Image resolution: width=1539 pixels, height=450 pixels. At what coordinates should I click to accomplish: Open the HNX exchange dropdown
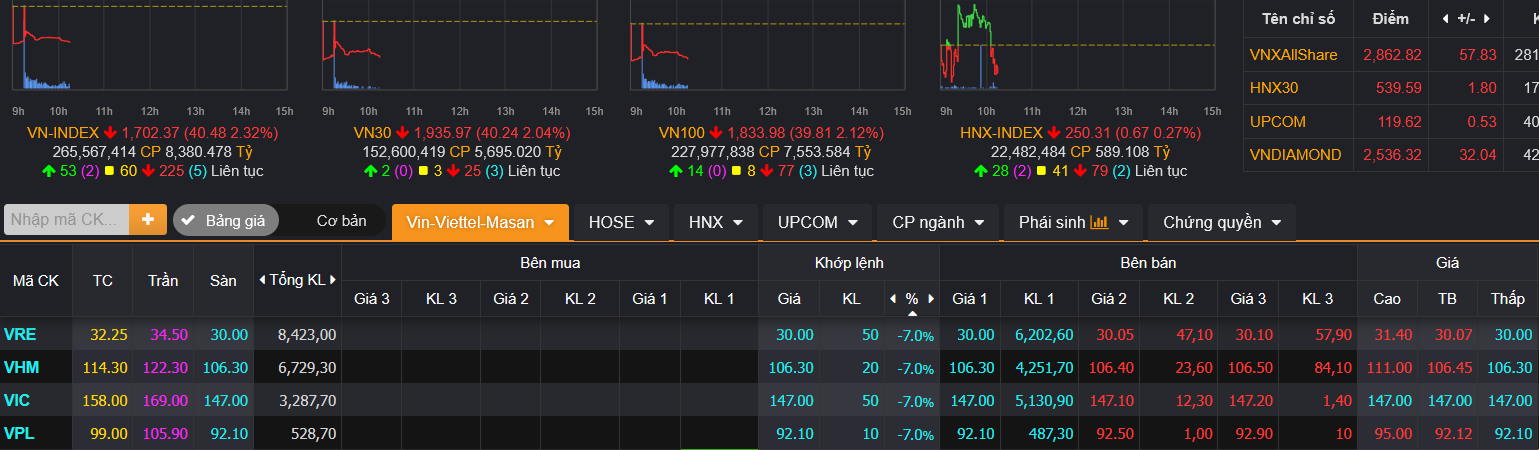click(715, 222)
